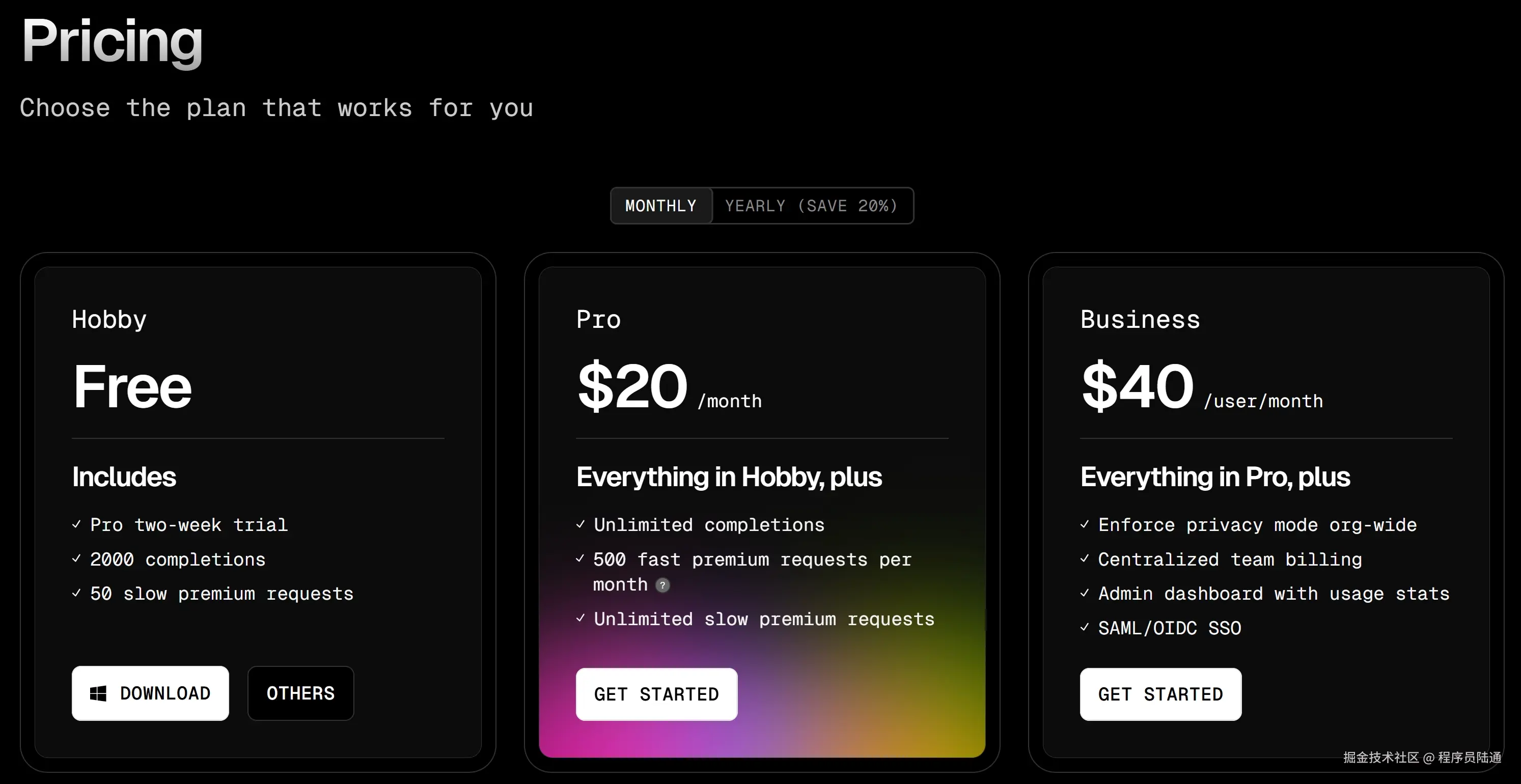Viewport: 1521px width, 784px height.
Task: Get started with the Business plan
Action: (x=1161, y=694)
